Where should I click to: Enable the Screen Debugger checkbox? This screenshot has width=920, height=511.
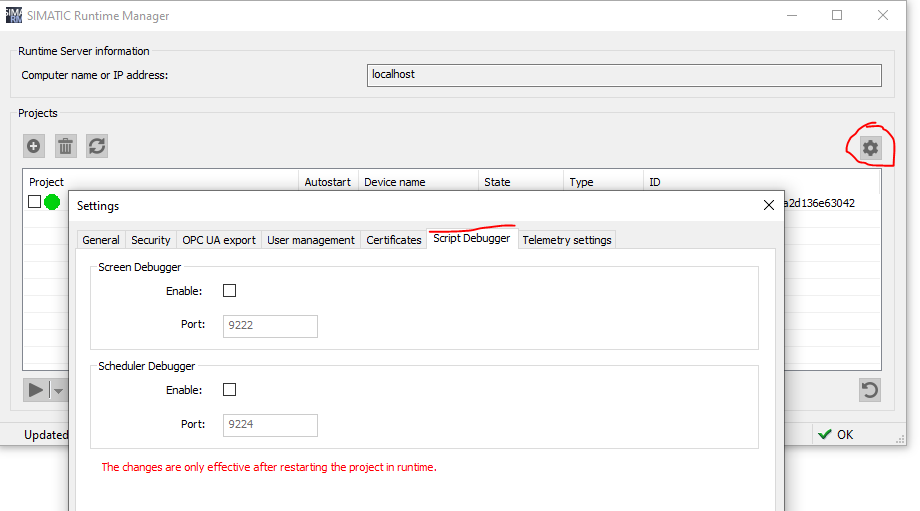click(230, 291)
